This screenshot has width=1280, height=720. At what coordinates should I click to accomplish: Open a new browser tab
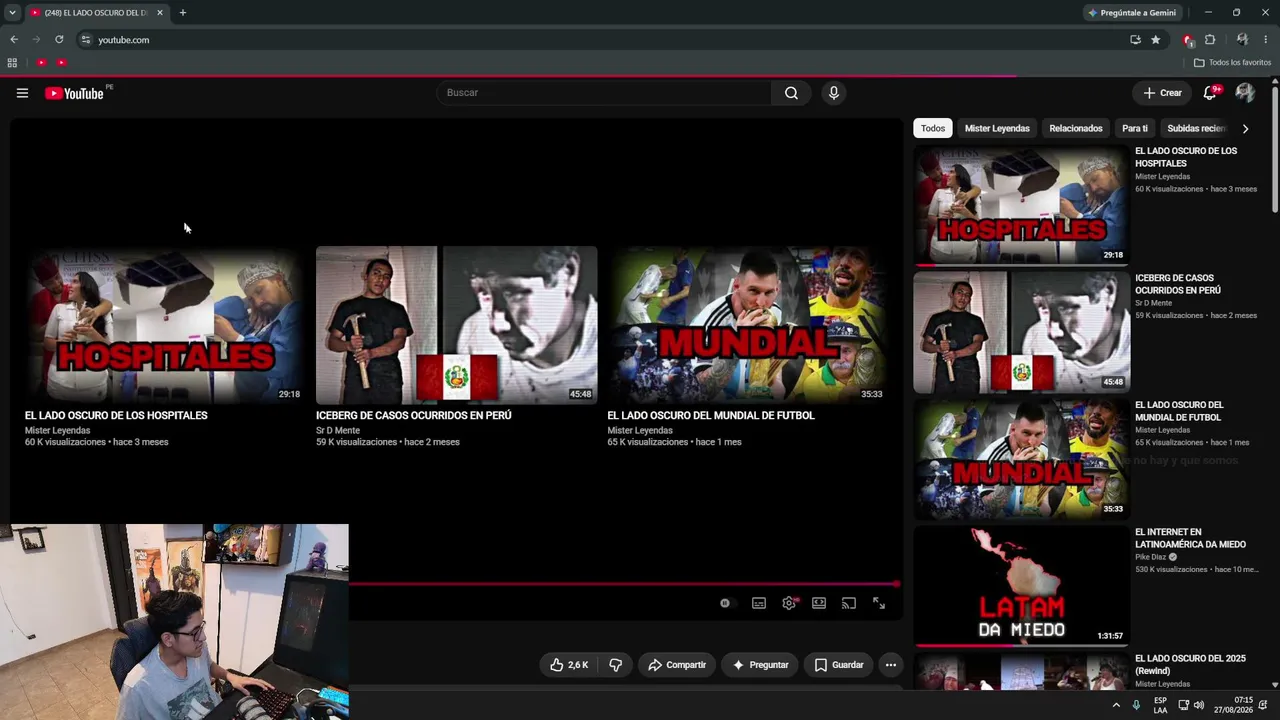(x=183, y=13)
